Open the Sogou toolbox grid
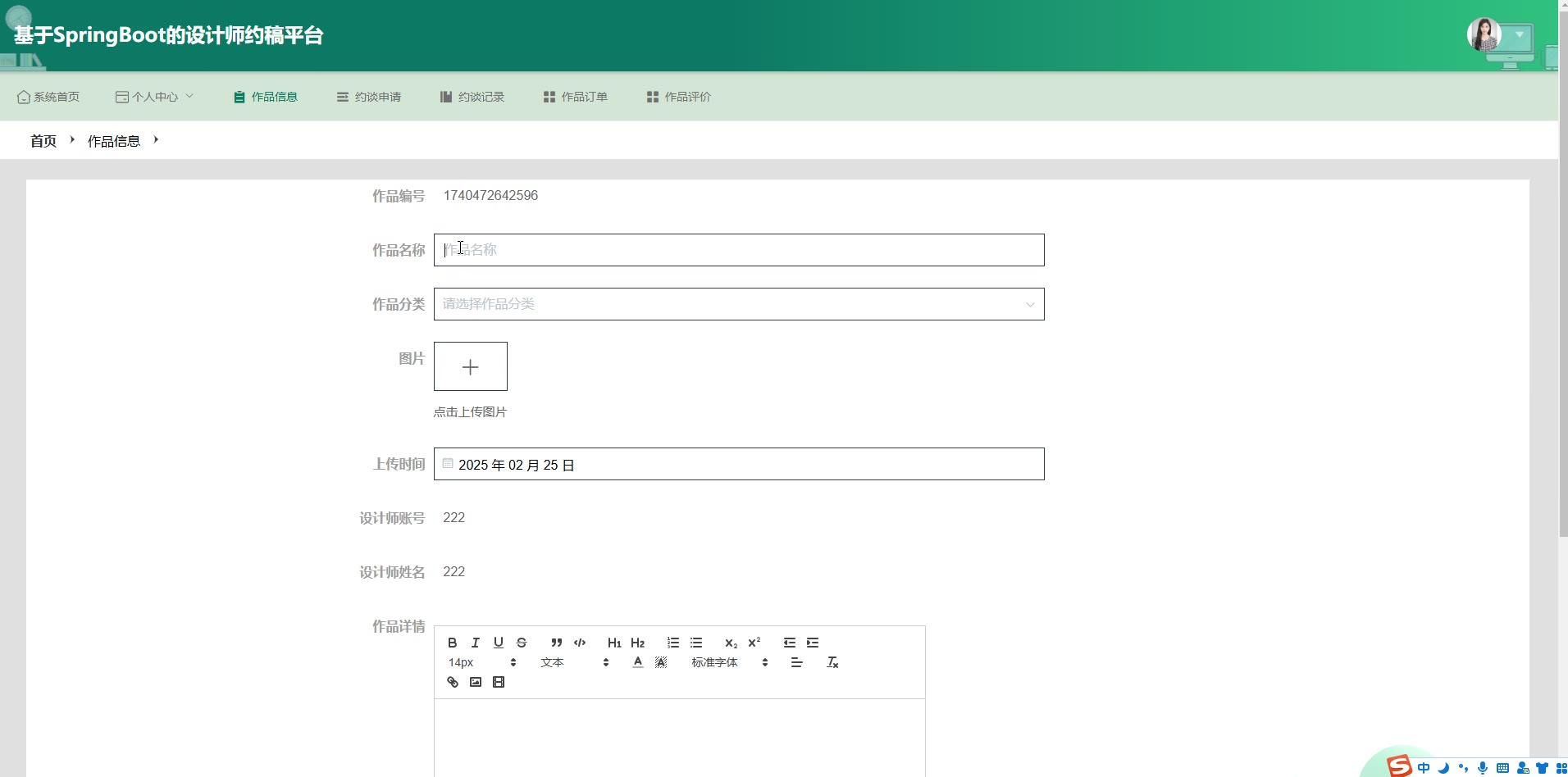The height and width of the screenshot is (777, 1568). tap(1561, 768)
